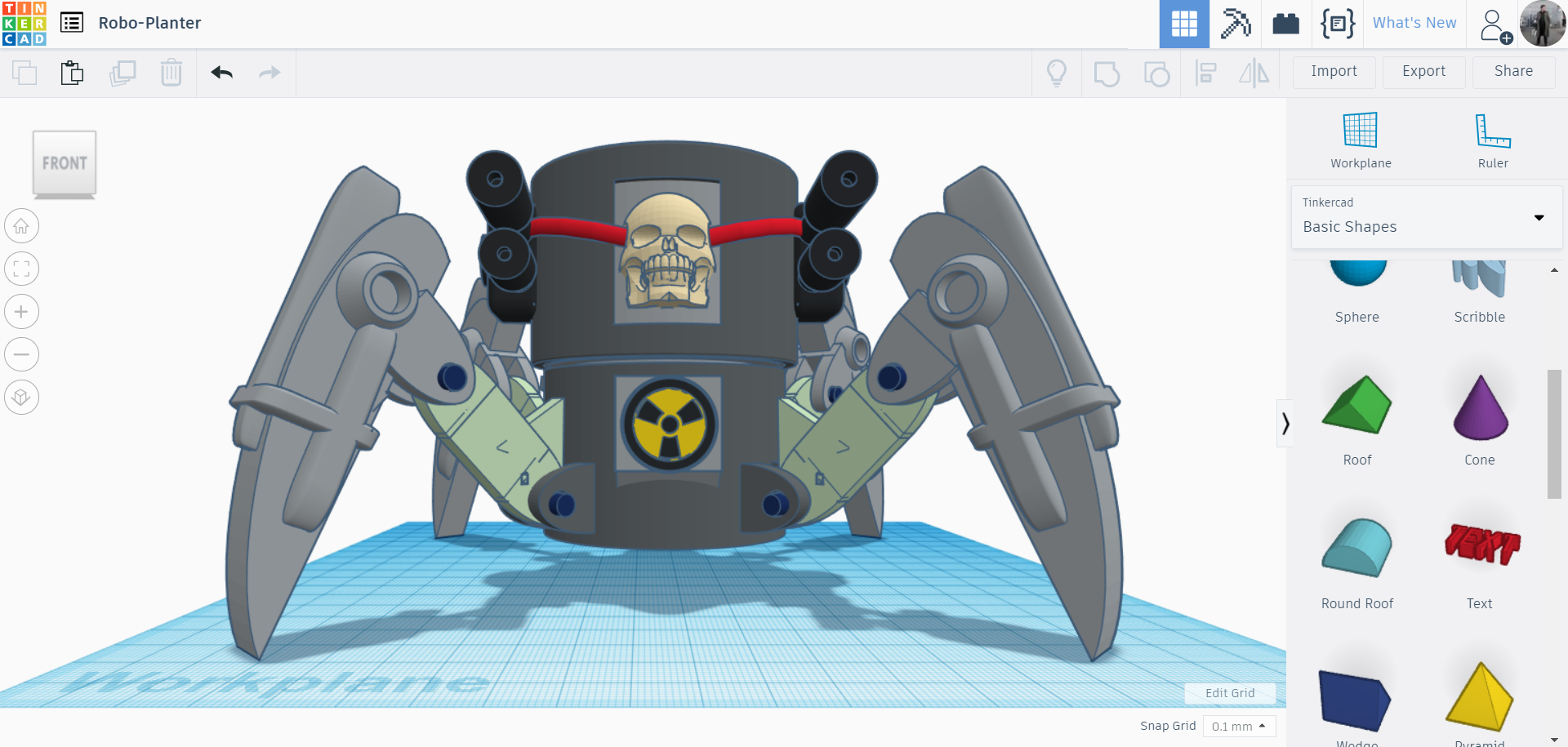Click the Edit Grid button
This screenshot has height=747, width=1568.
1230,693
